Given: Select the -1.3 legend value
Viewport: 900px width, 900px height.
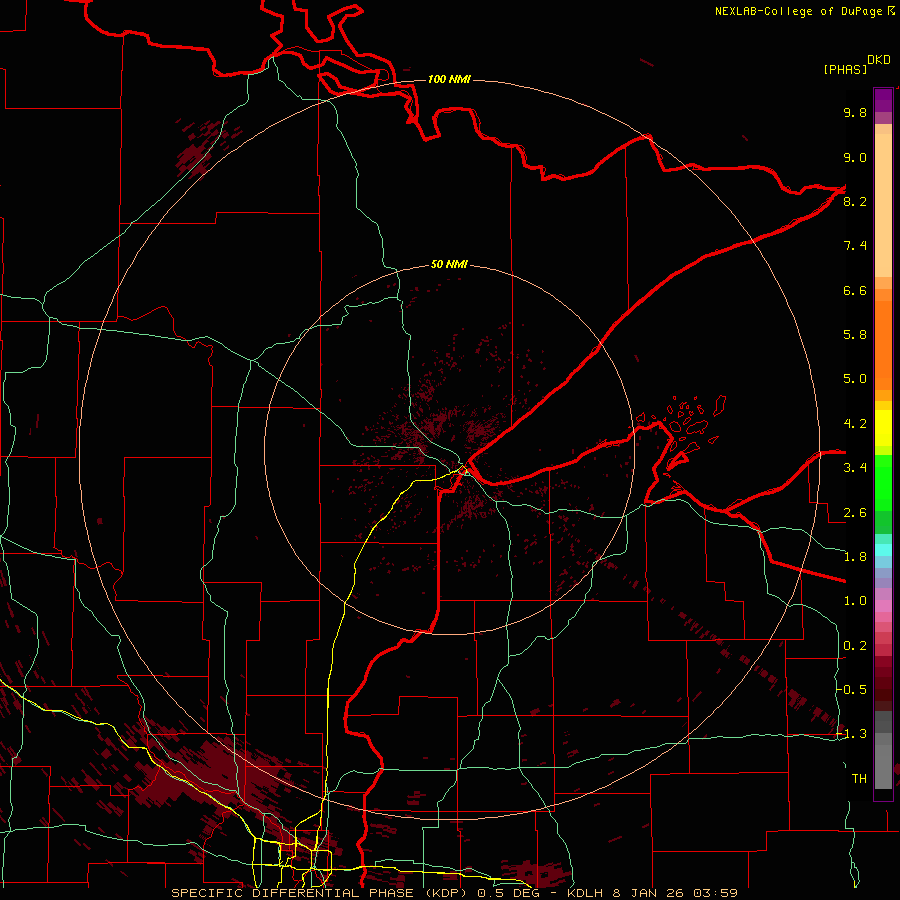Looking at the screenshot, I should [851, 734].
